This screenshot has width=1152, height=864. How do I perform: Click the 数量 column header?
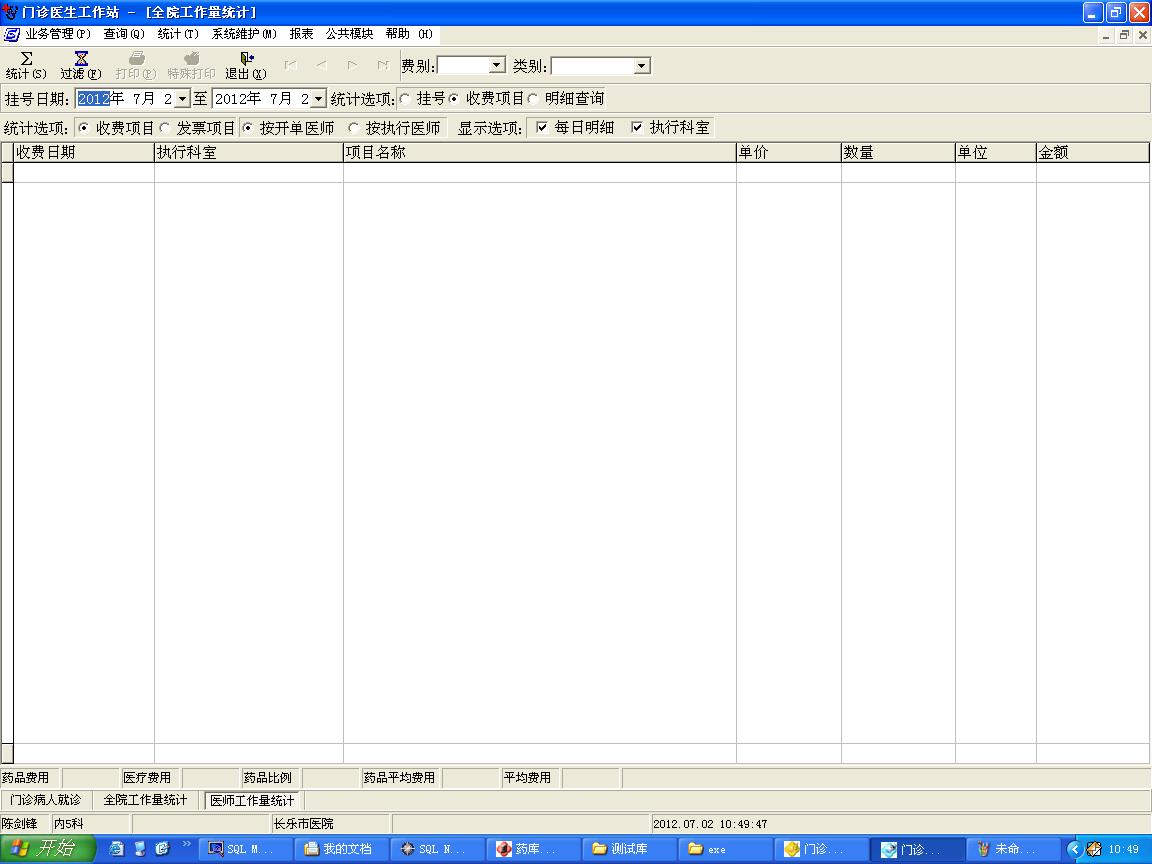[x=898, y=152]
